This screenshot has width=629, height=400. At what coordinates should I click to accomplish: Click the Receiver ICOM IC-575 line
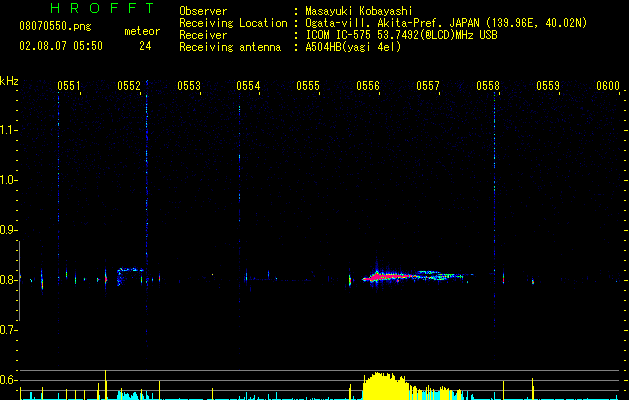(x=339, y=35)
